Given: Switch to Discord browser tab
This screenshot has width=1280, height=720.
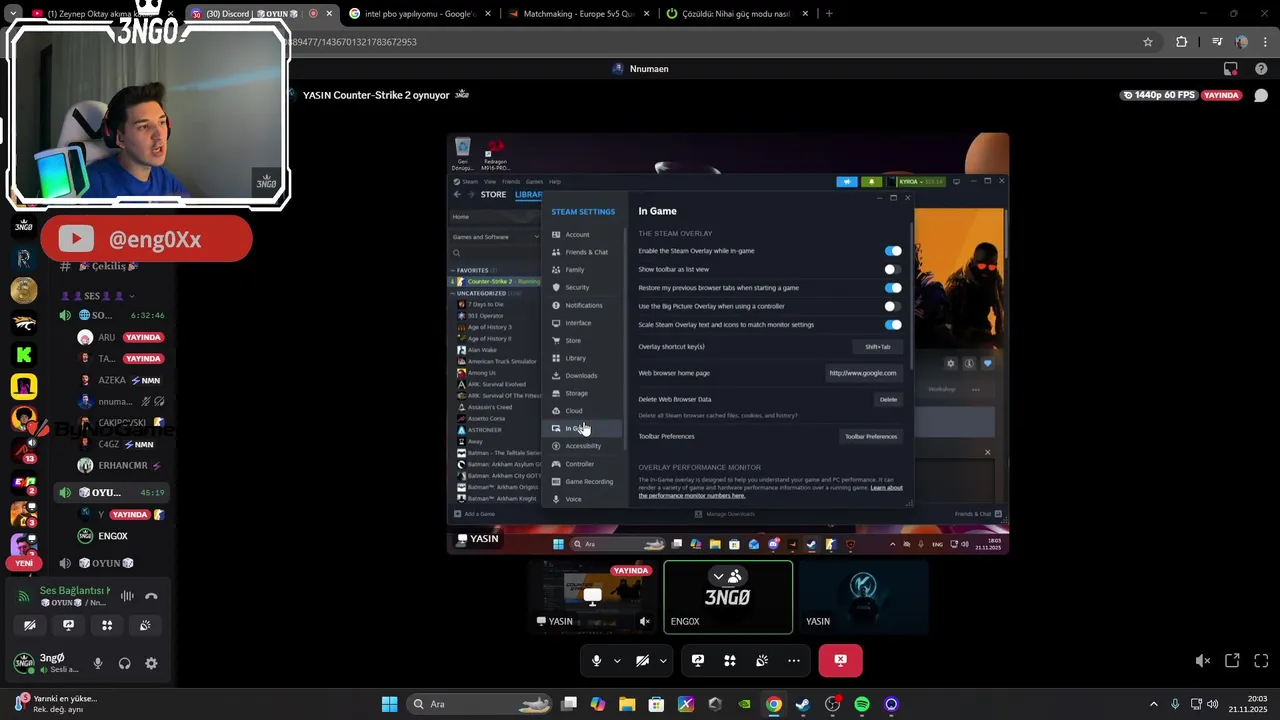Looking at the screenshot, I should coord(262,14).
